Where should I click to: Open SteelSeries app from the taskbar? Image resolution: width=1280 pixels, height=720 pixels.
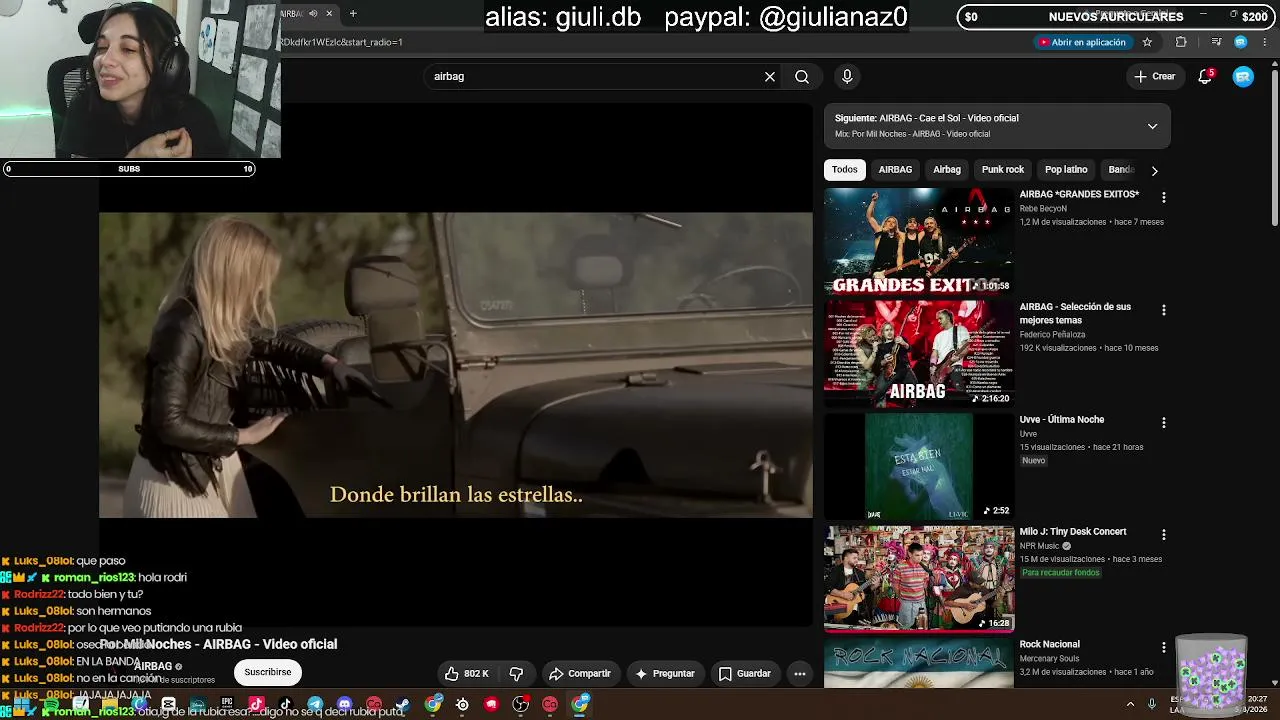462,704
